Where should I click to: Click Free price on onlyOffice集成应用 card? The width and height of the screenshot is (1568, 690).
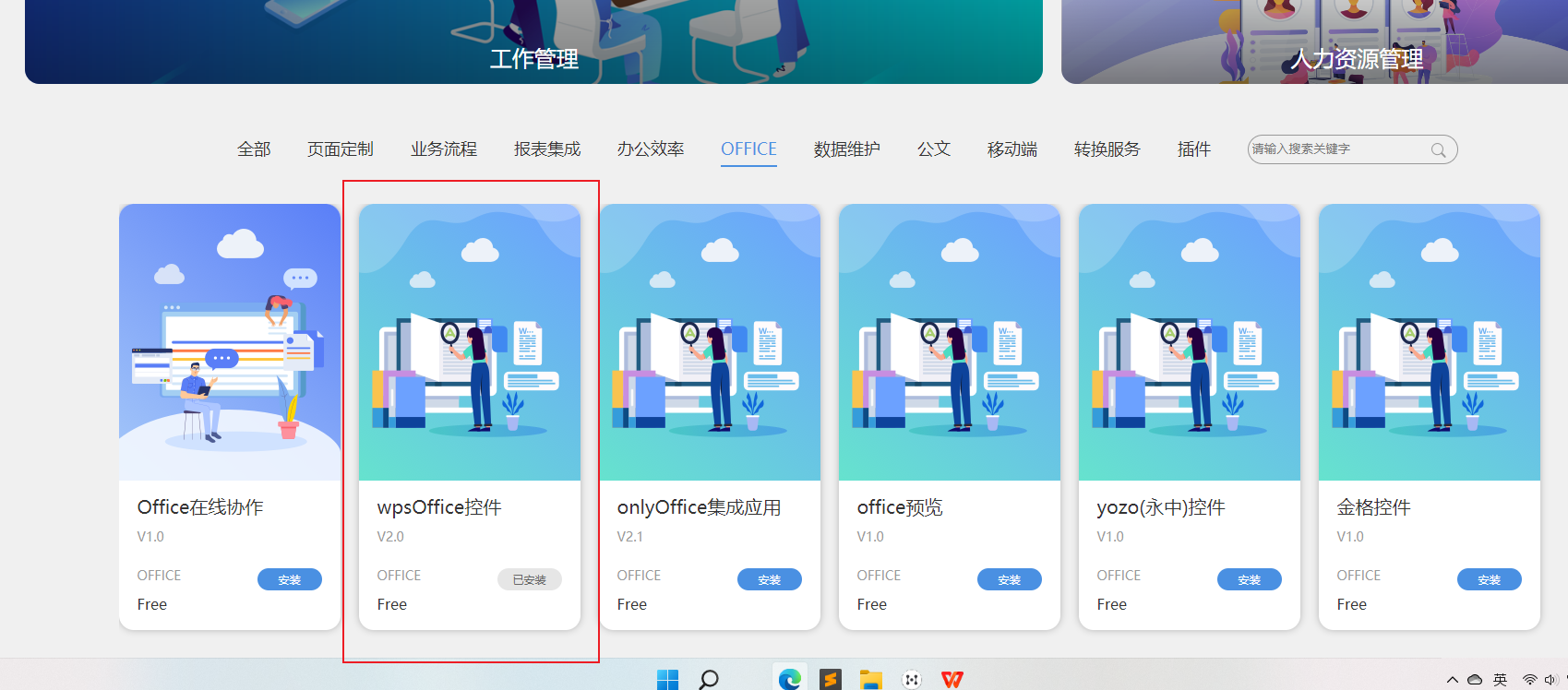point(632,605)
